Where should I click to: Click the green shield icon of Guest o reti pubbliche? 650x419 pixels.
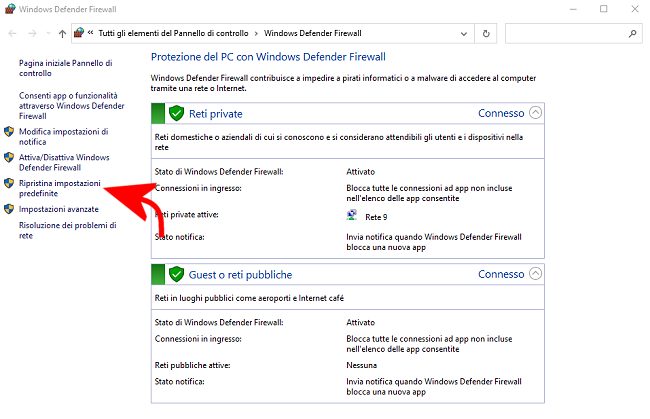pyautogui.click(x=176, y=274)
